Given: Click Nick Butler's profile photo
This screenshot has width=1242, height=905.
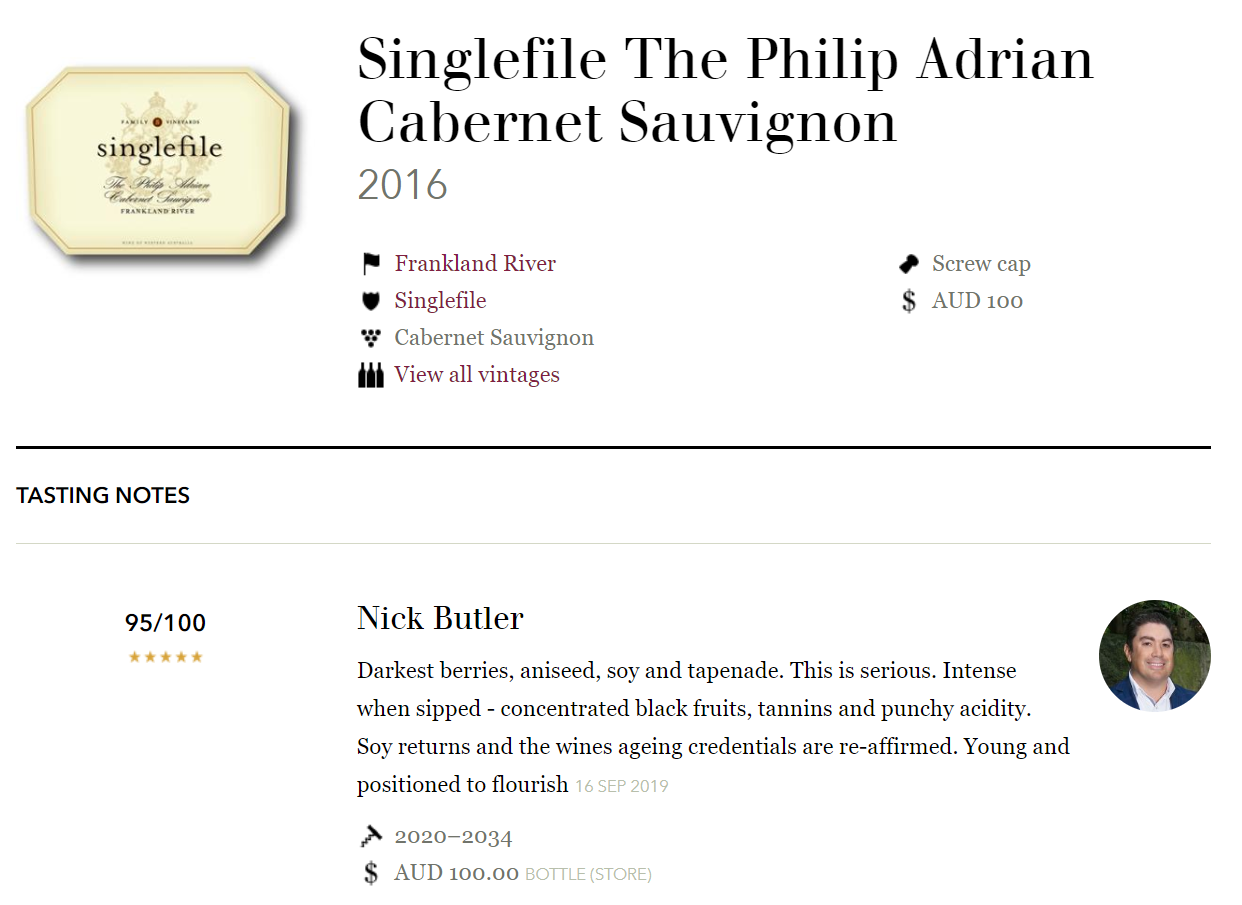Looking at the screenshot, I should coord(1155,656).
